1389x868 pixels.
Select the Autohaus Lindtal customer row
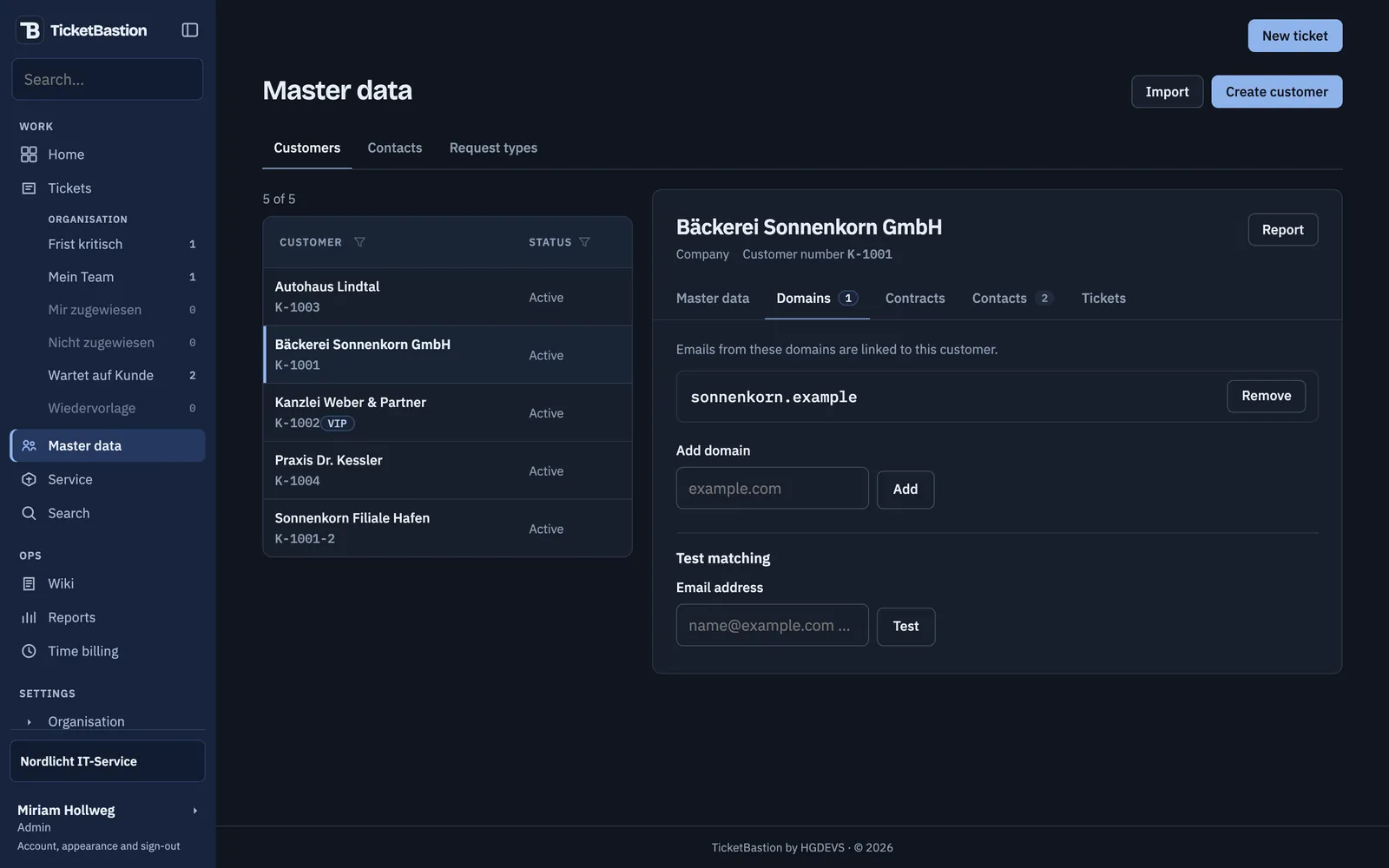point(448,297)
